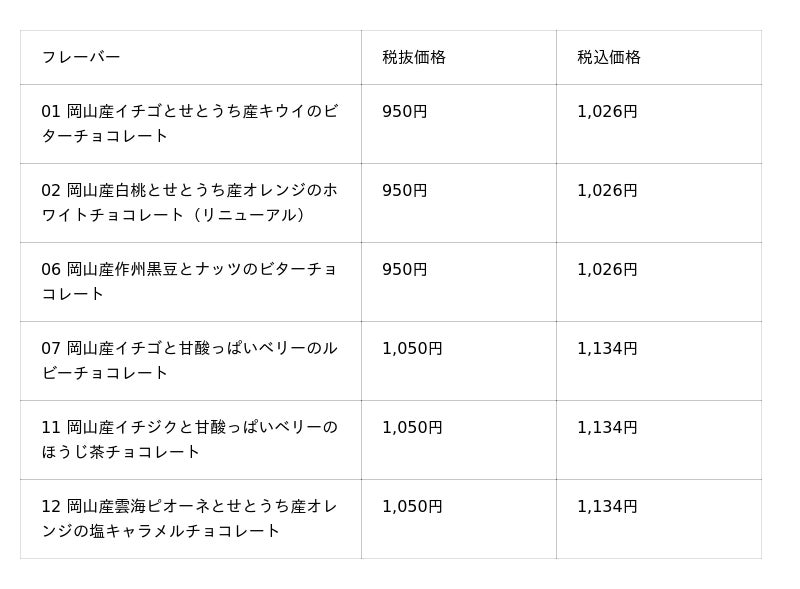
Task: Select the 1,050円 price for flavor 11
Action: point(412,428)
